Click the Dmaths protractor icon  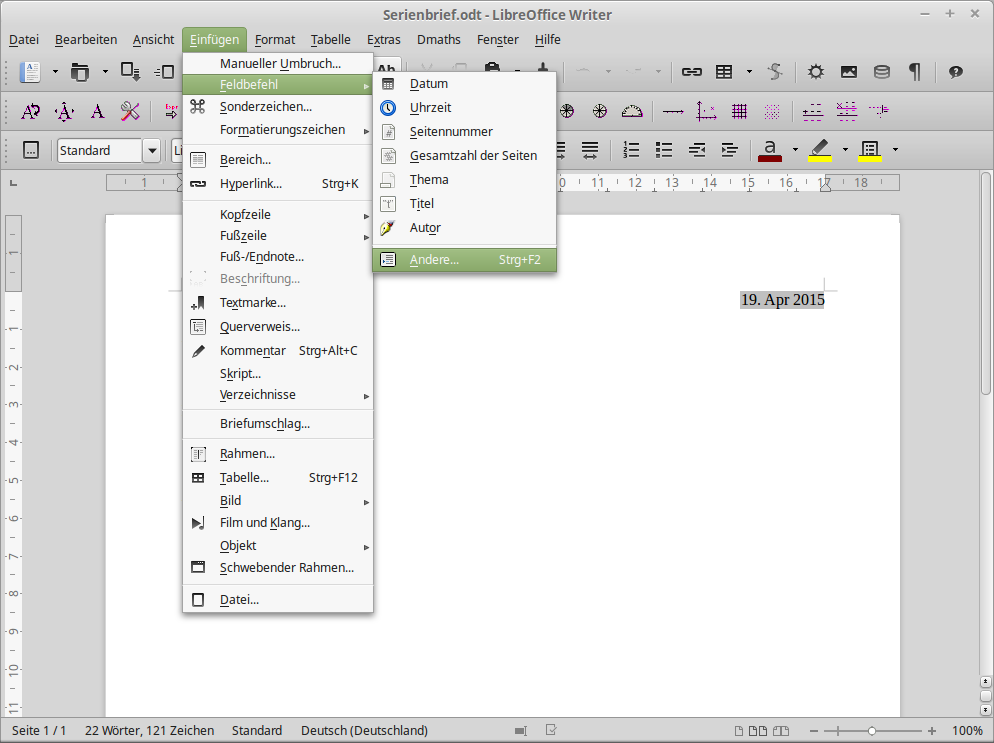(x=632, y=111)
